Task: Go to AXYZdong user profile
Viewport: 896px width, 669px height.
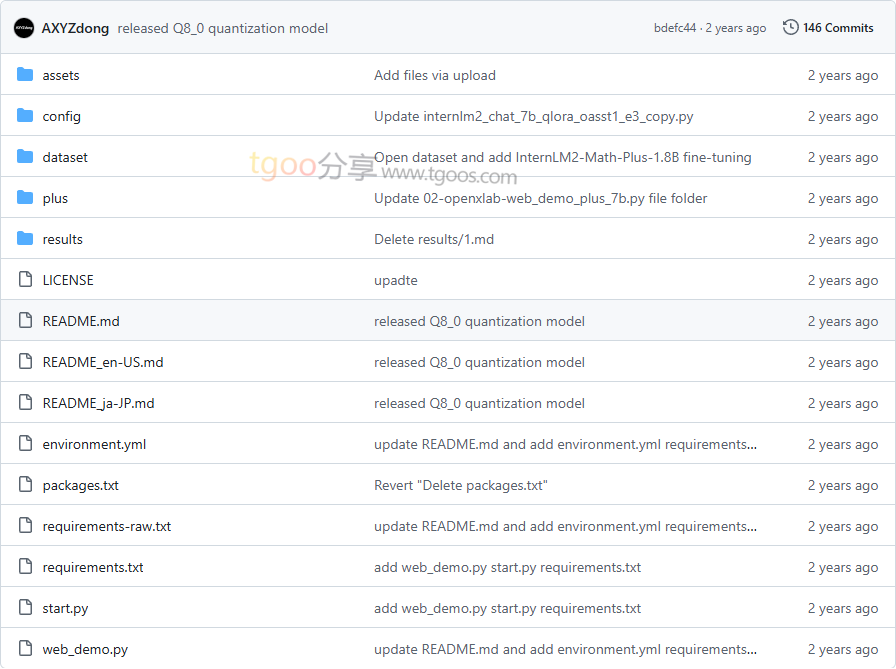Action: [x=75, y=28]
